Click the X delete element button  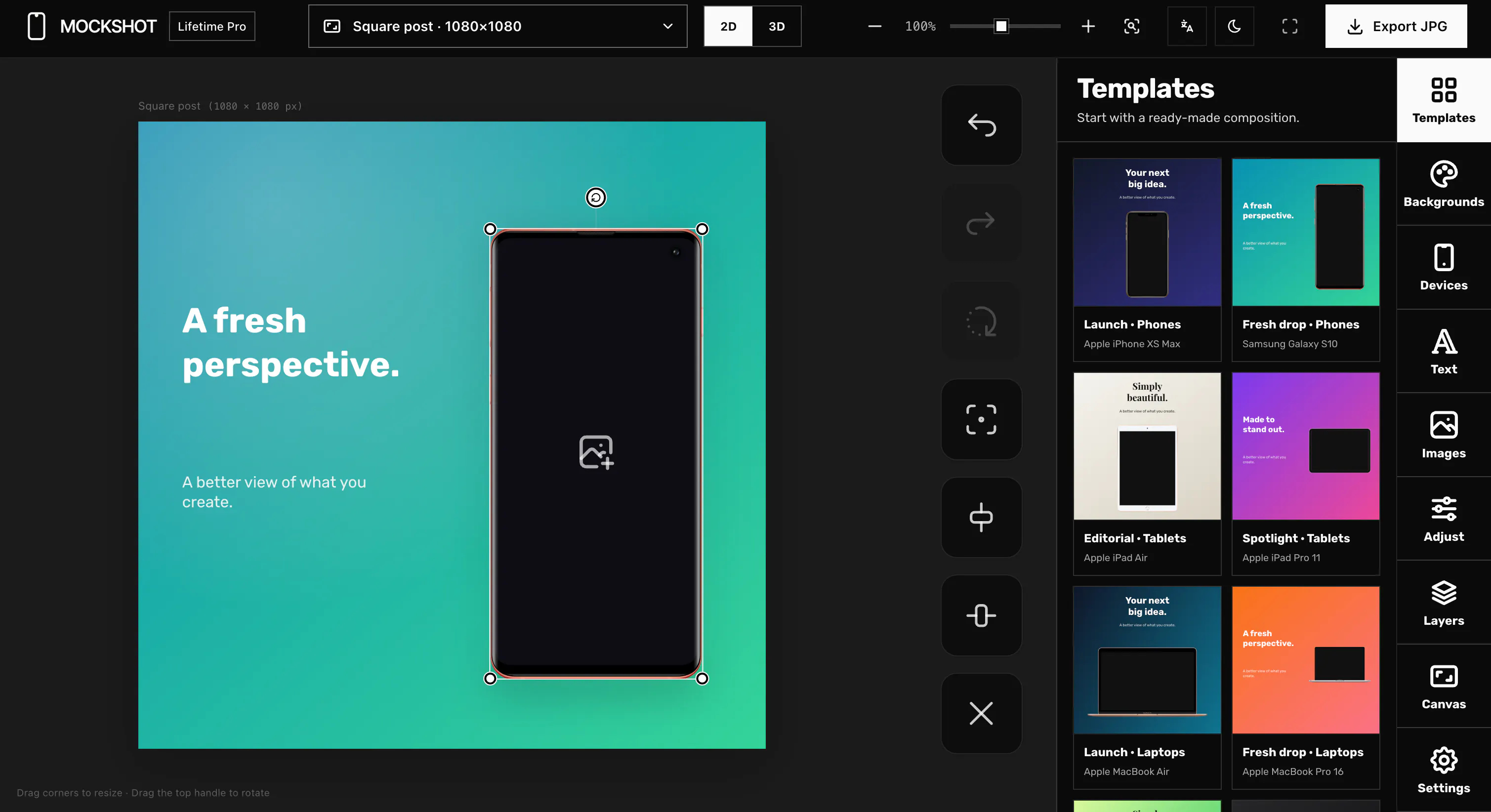981,713
